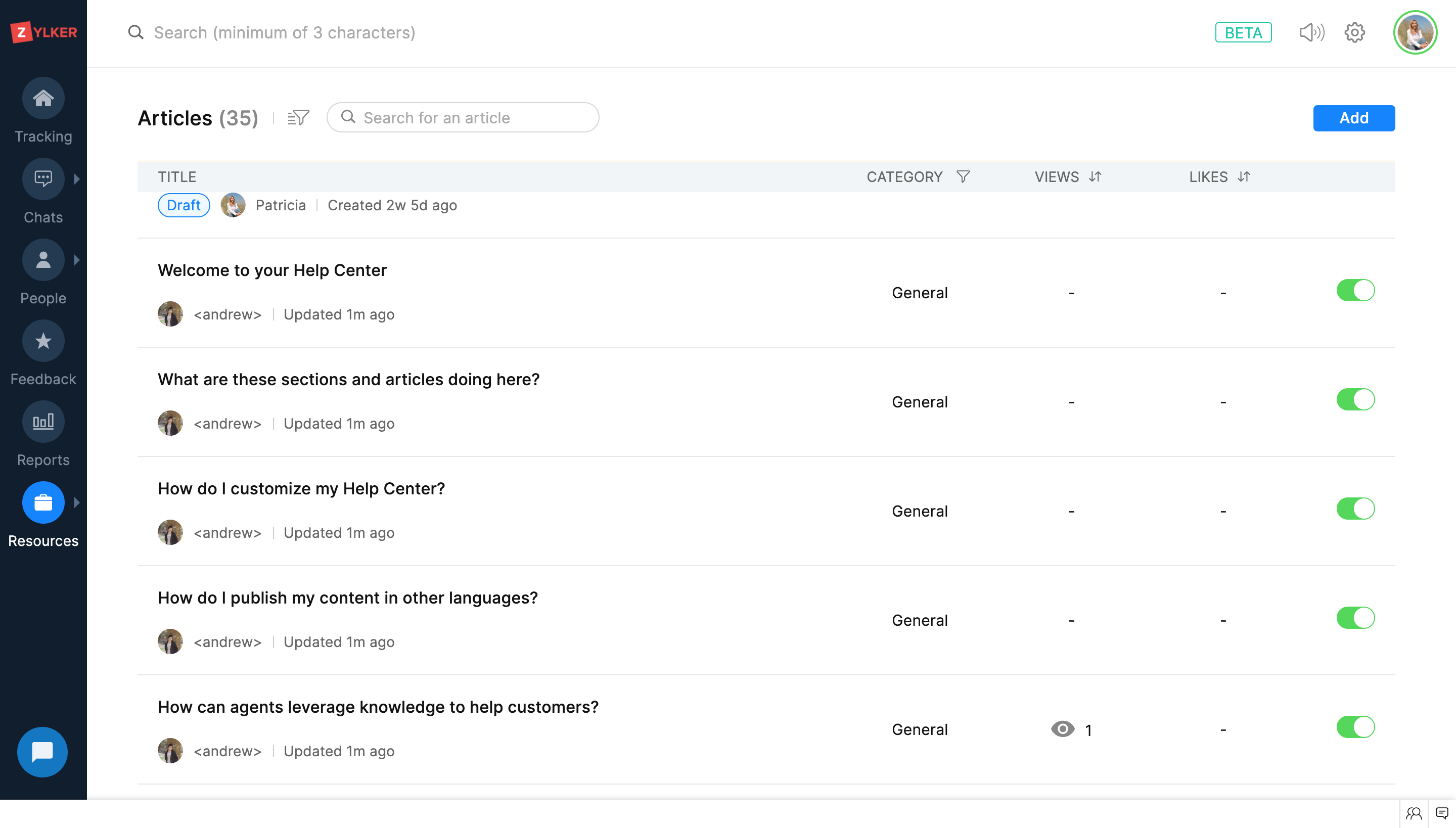The width and height of the screenshot is (1456, 828).
Task: Click the settings gear icon
Action: click(x=1354, y=32)
